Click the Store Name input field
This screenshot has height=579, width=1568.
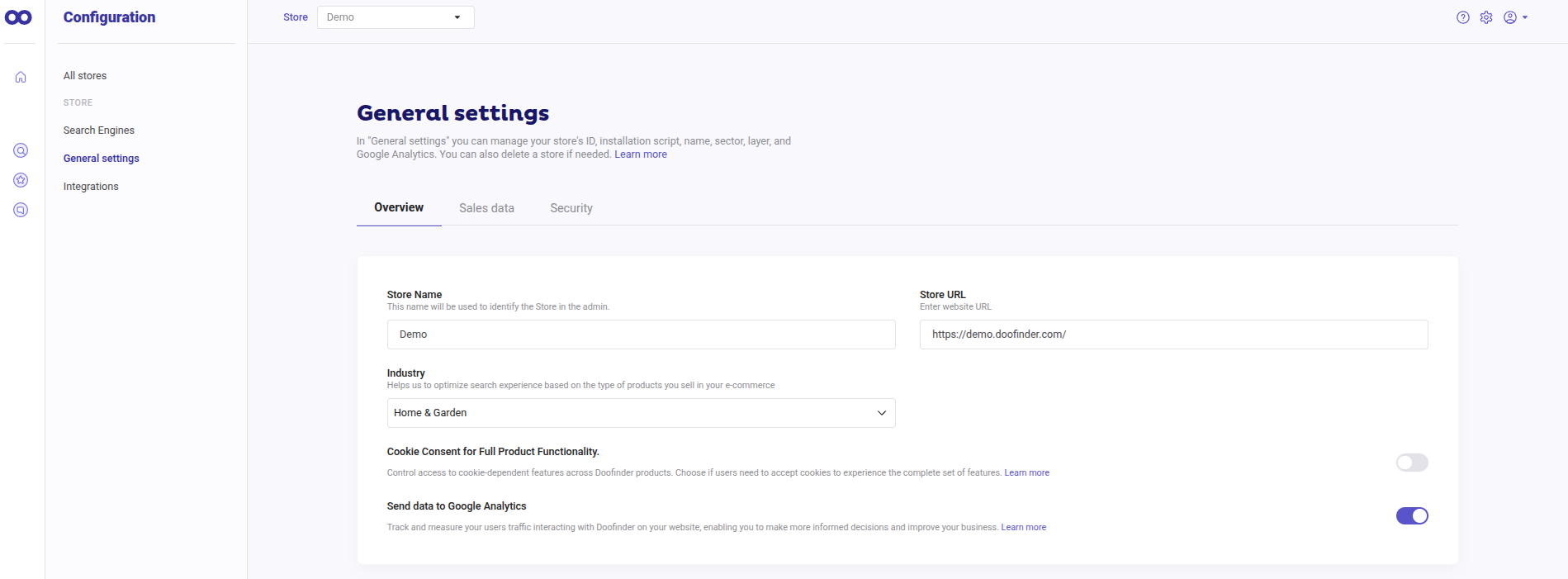coord(641,335)
